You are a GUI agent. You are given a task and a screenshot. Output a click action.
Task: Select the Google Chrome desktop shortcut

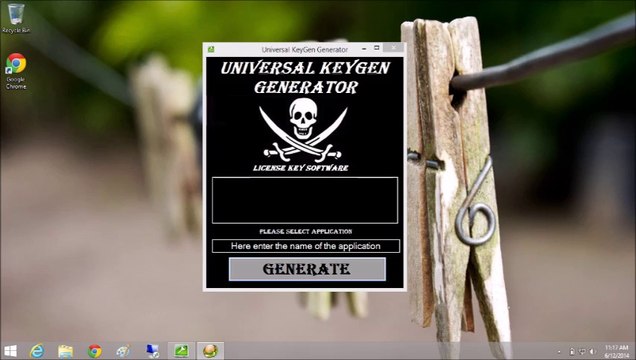pyautogui.click(x=16, y=71)
